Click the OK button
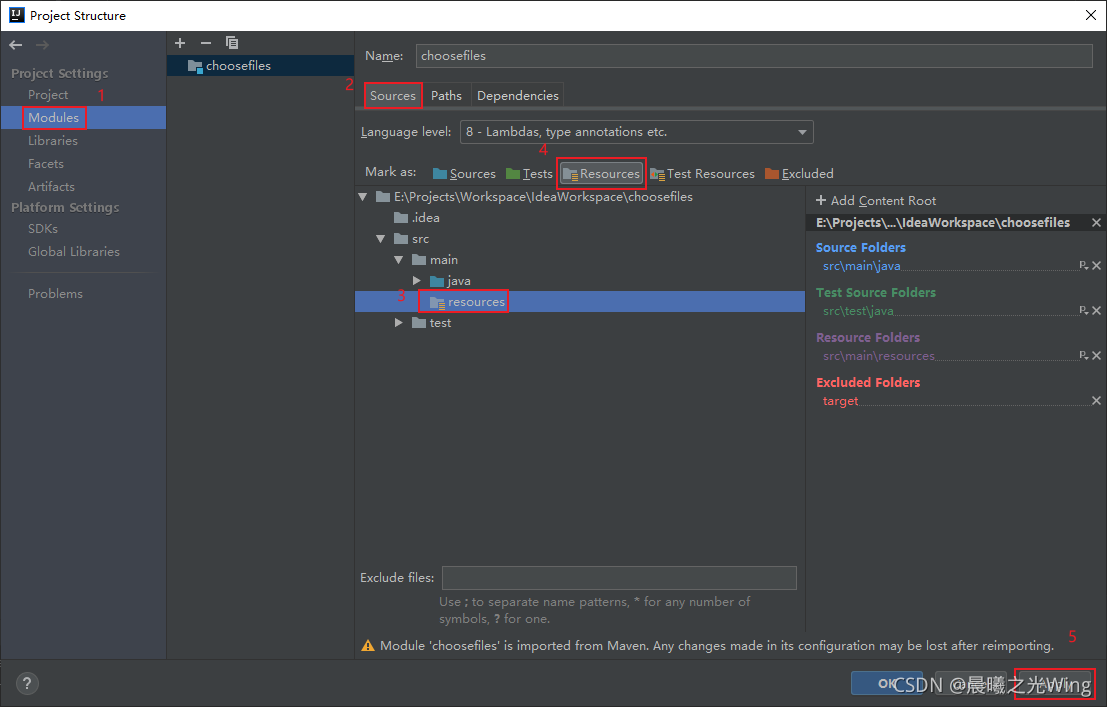 (886, 683)
